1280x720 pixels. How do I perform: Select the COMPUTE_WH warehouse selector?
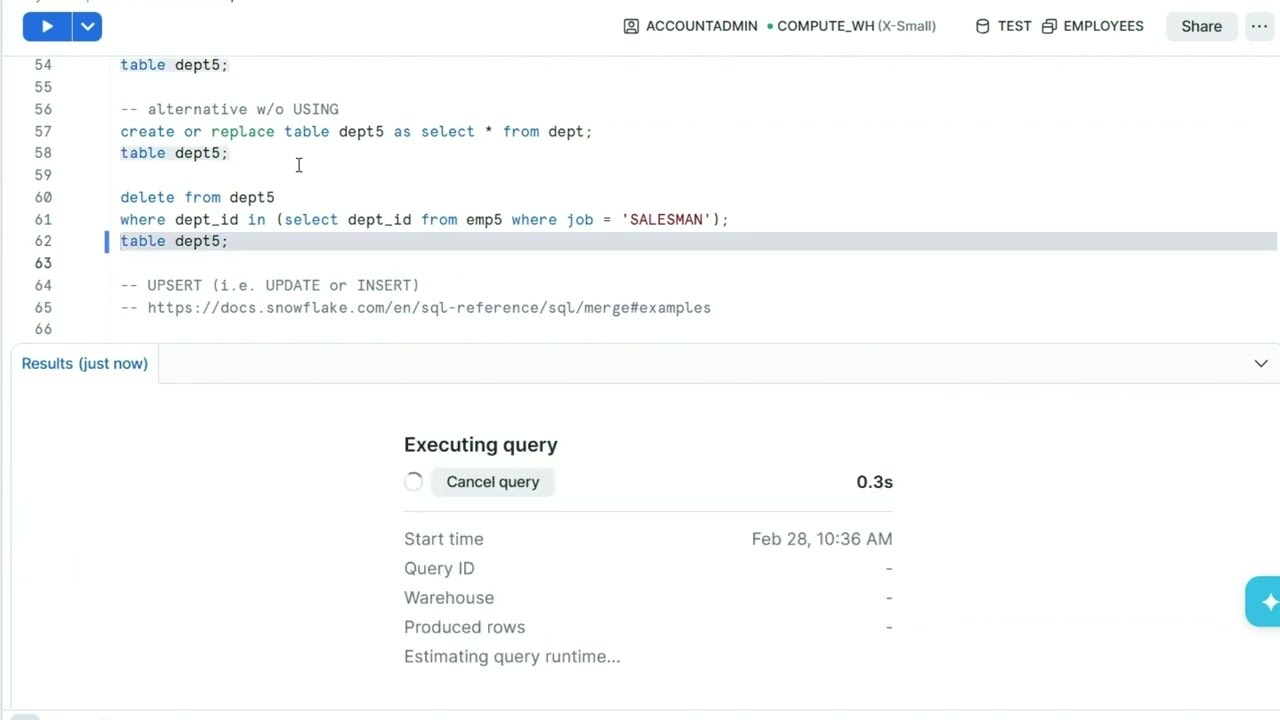pyautogui.click(x=851, y=27)
